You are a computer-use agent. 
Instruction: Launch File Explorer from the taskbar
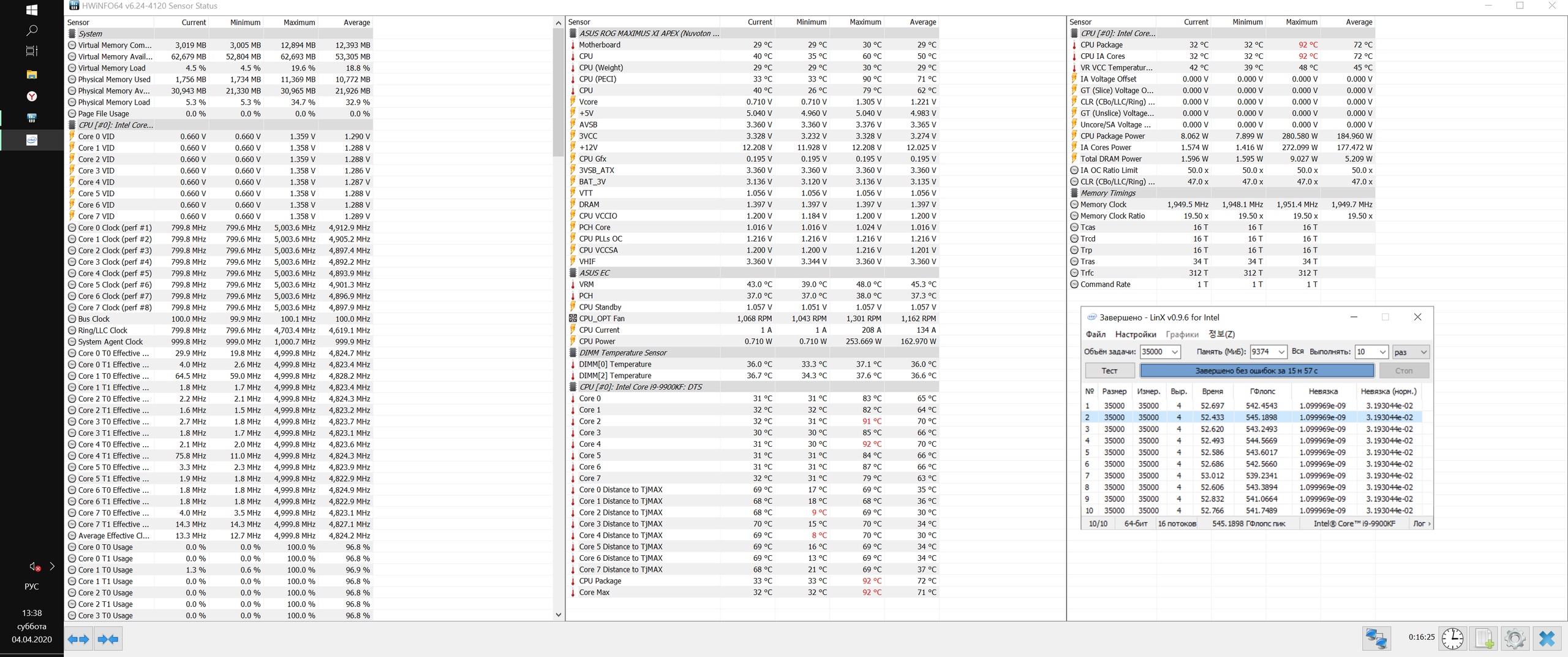(32, 74)
